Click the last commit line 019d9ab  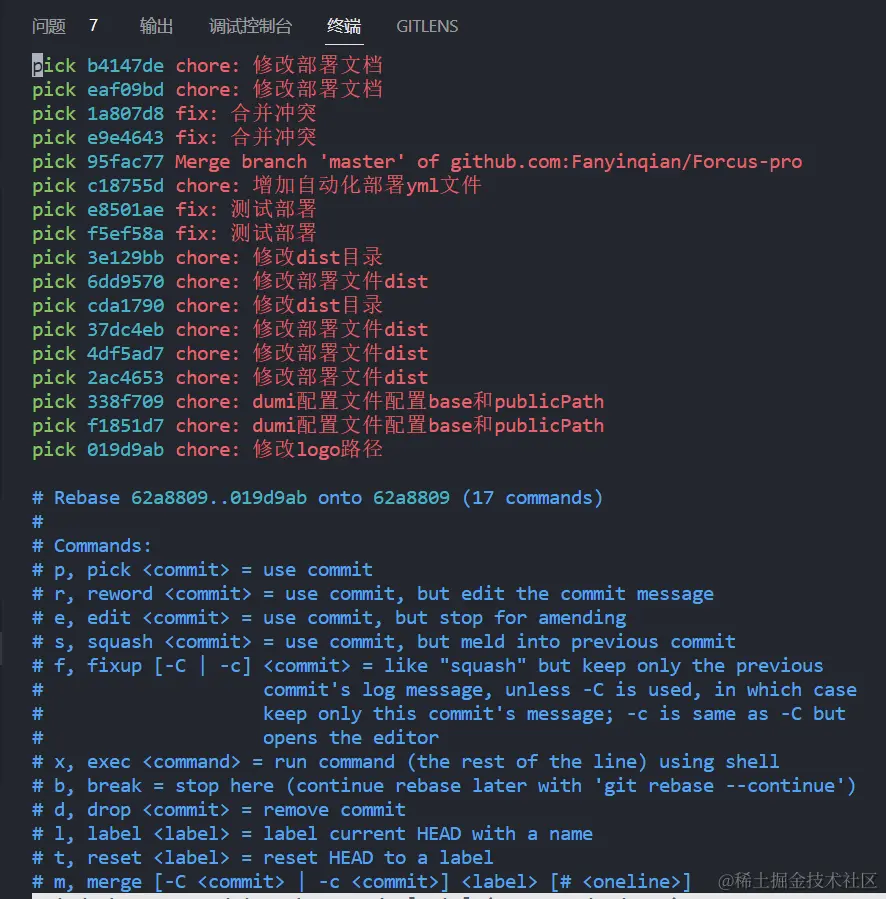point(208,450)
